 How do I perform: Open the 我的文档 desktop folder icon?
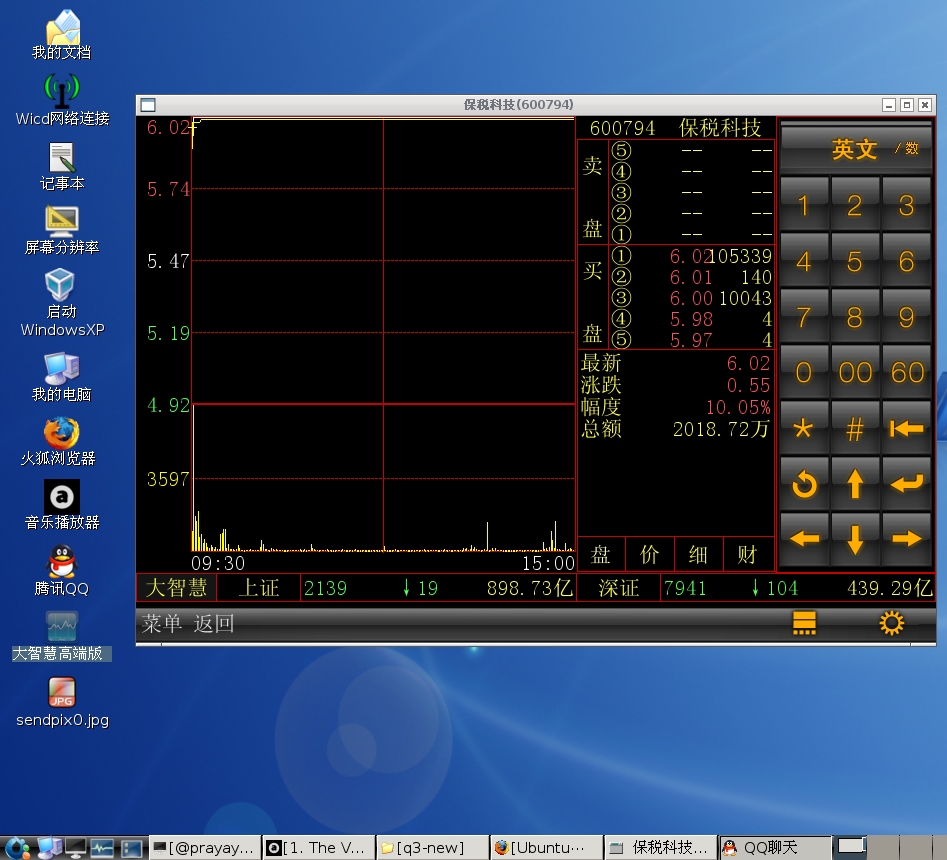tap(62, 35)
